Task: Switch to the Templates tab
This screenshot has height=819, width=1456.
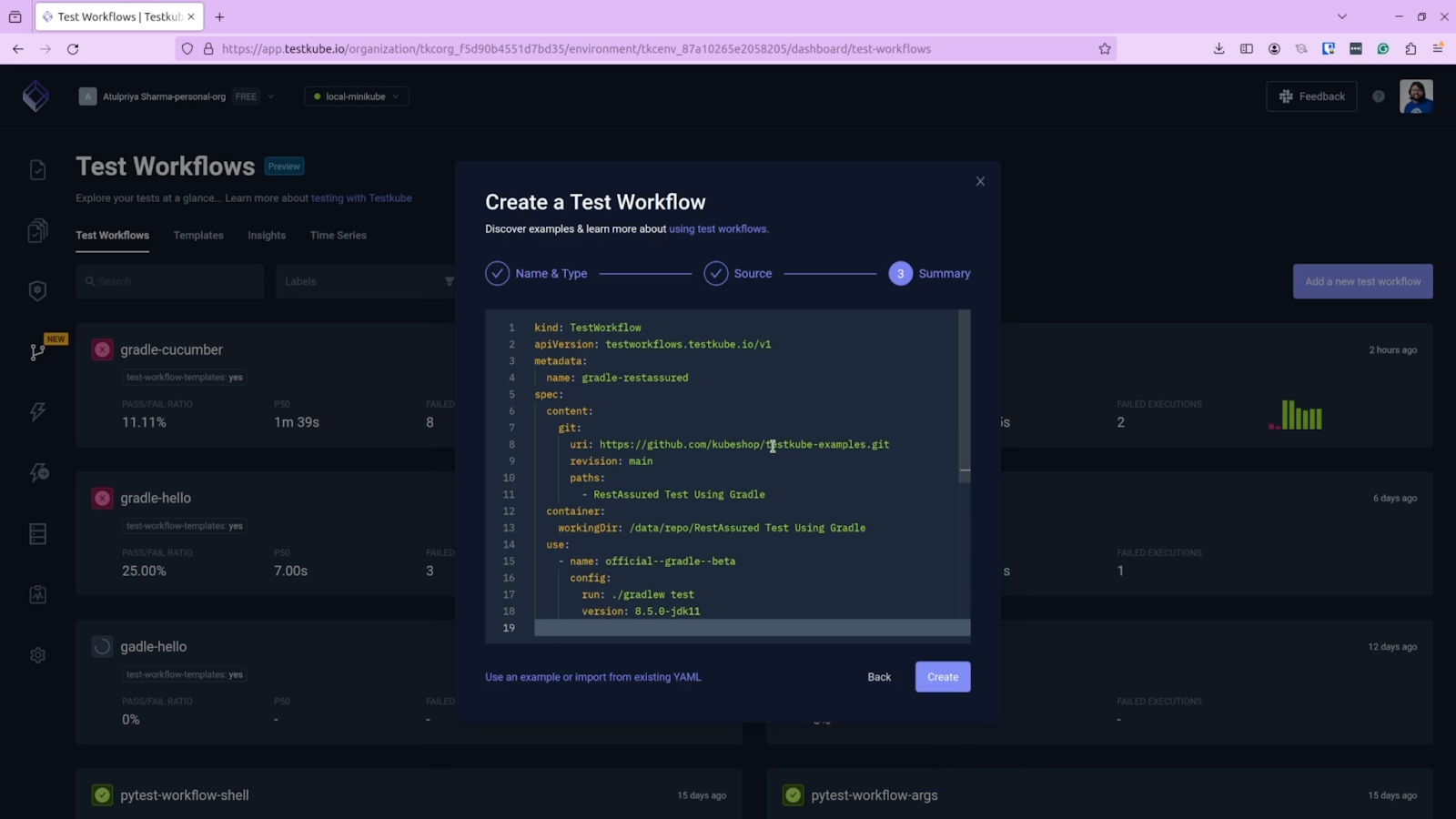Action: 198,235
